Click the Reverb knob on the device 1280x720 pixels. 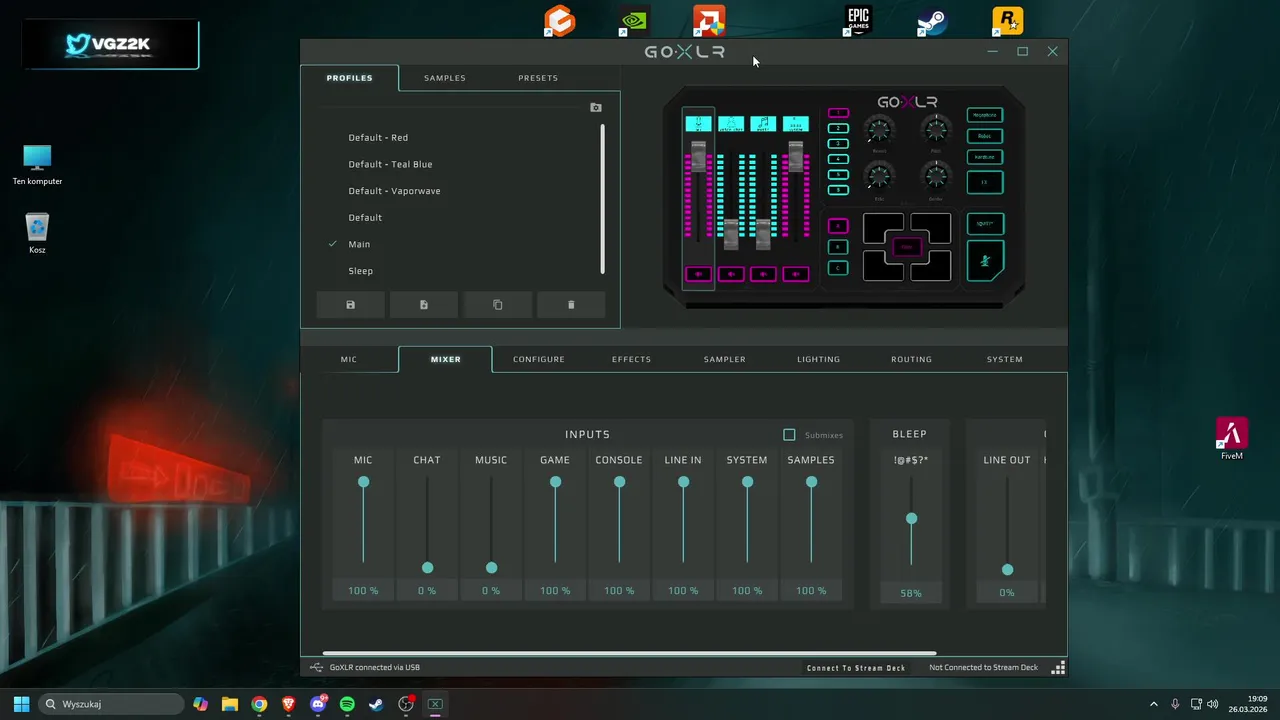879,129
